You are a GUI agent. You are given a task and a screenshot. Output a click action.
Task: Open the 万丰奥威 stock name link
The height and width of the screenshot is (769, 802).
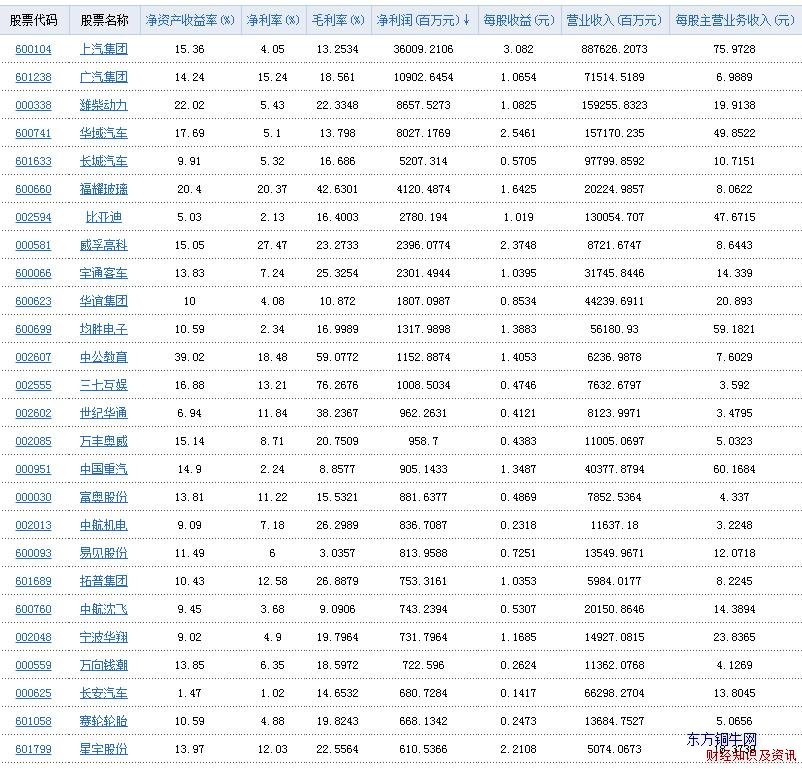click(x=104, y=442)
